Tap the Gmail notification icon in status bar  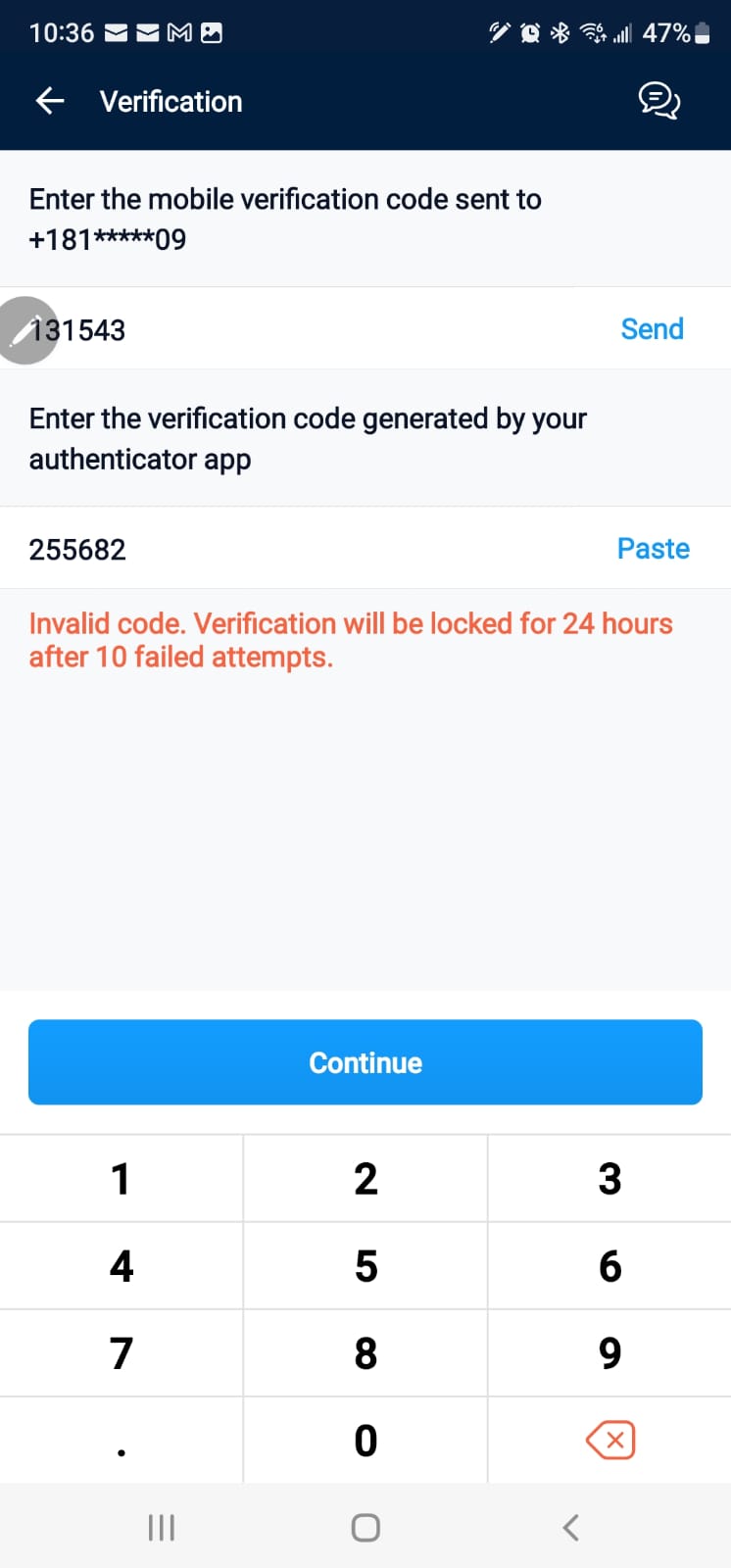point(179,33)
